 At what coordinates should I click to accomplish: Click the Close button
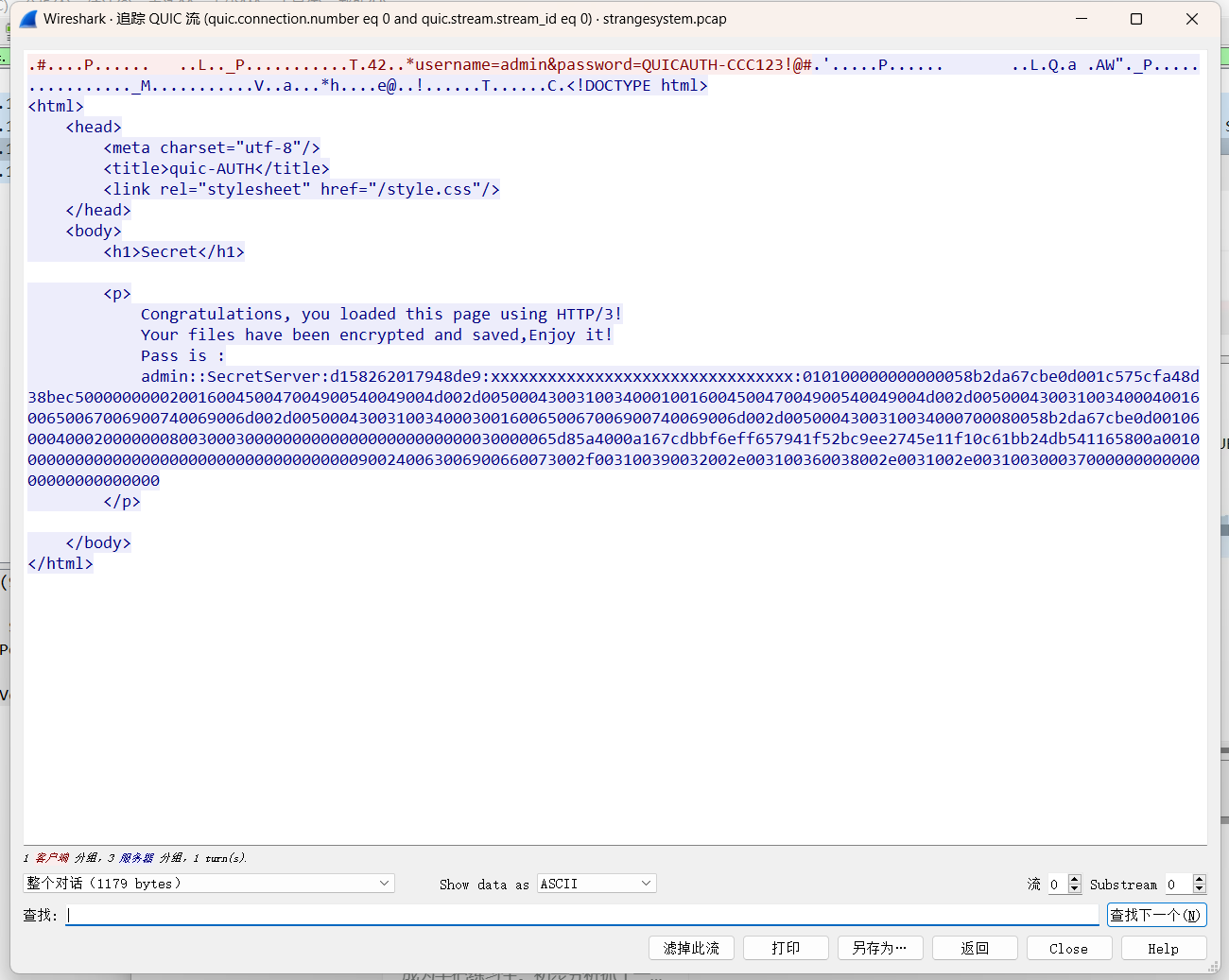(1068, 948)
